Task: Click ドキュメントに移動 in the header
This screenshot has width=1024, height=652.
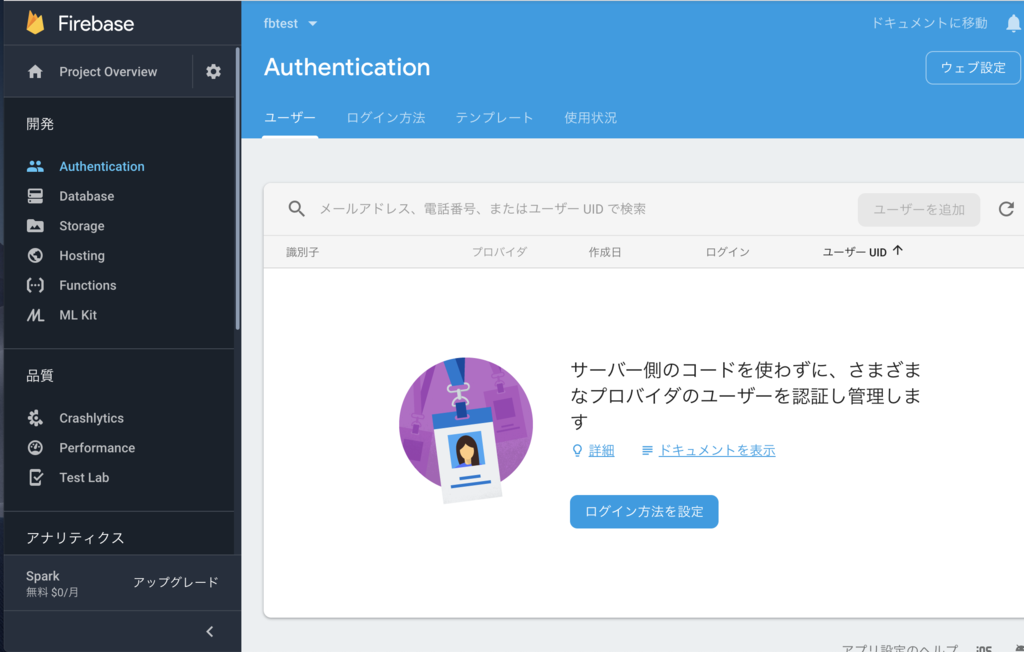Action: coord(929,23)
